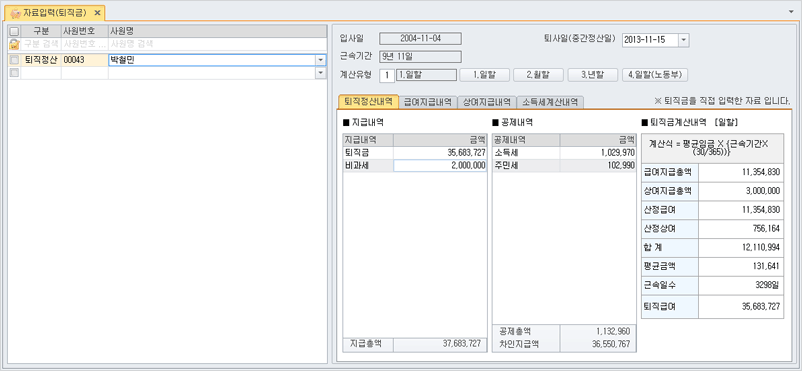The height and width of the screenshot is (371, 802).
Task: Click the 입사일 field 2004-11-04
Action: click(420, 39)
